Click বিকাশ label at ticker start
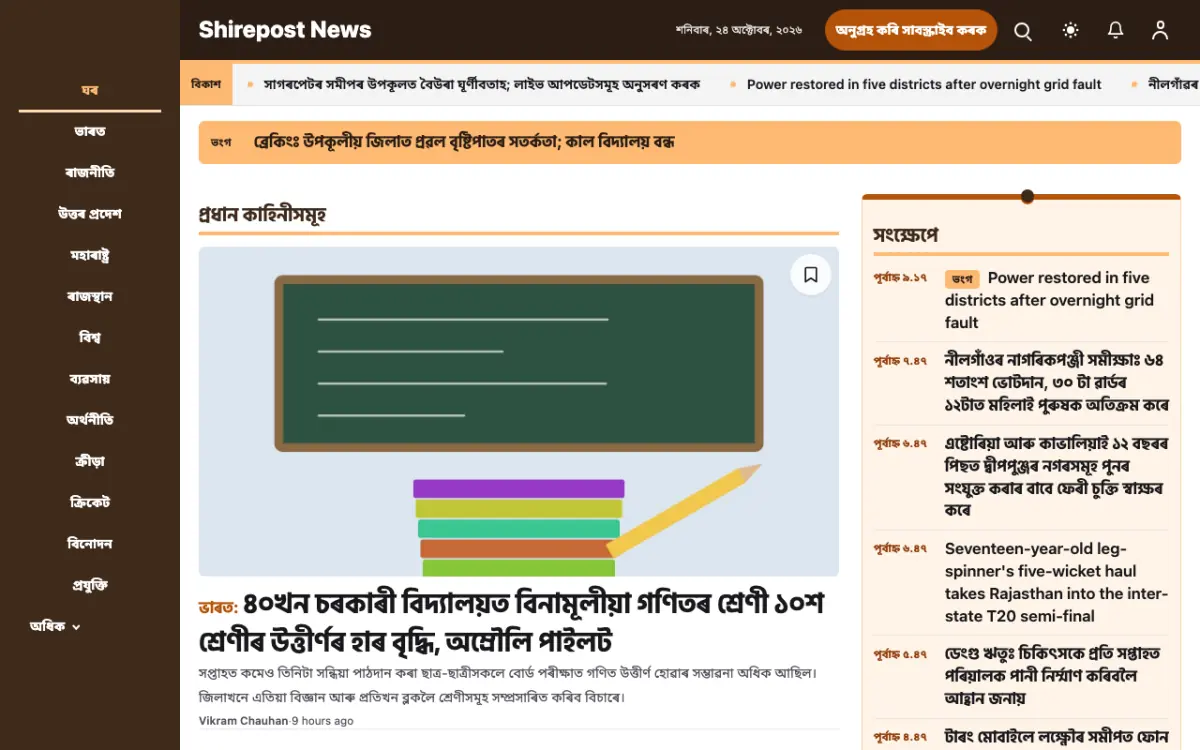The width and height of the screenshot is (1200, 750). pyautogui.click(x=206, y=84)
